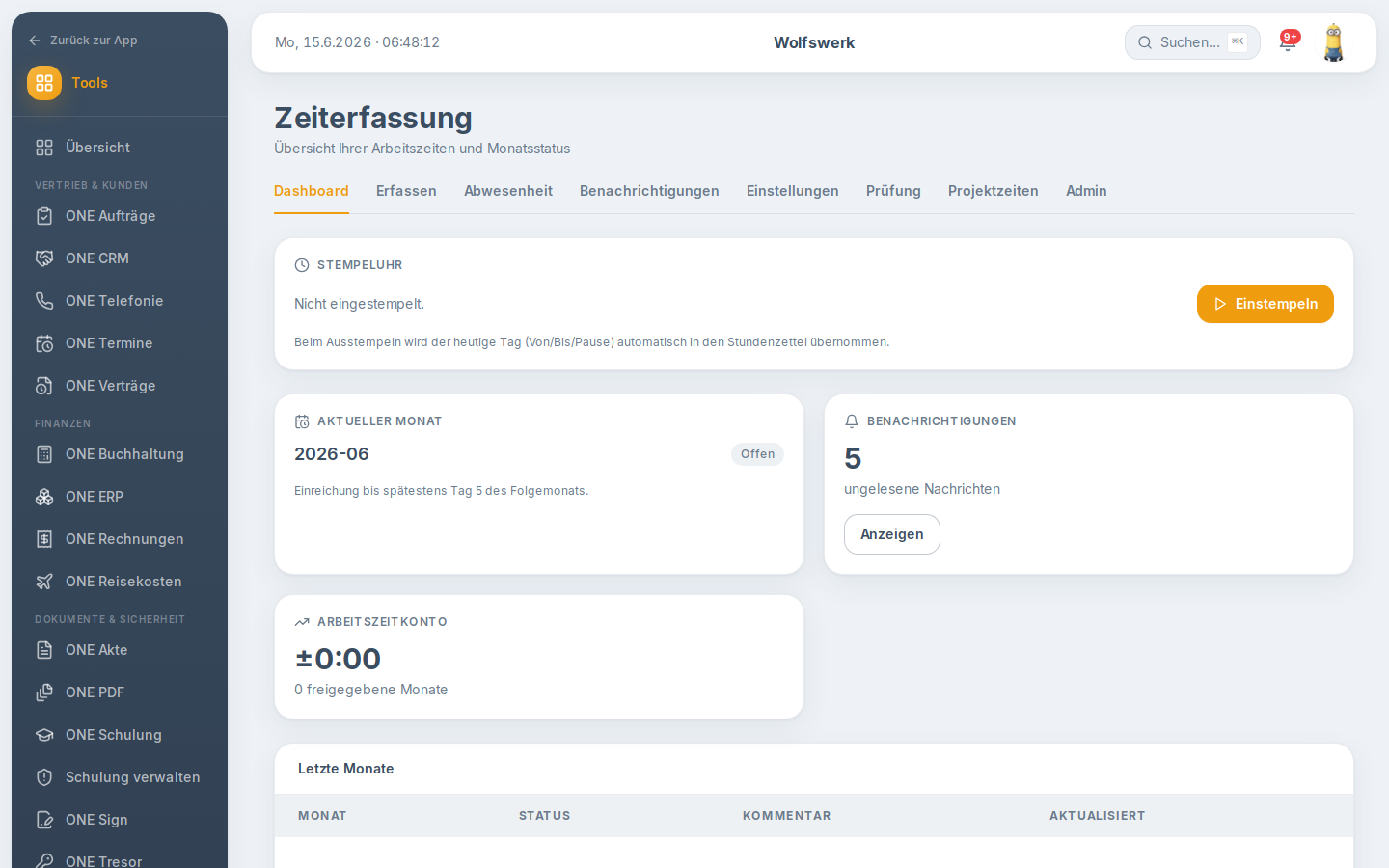Open ONE Tresor key icon
The width and height of the screenshot is (1389, 868).
coord(44,861)
